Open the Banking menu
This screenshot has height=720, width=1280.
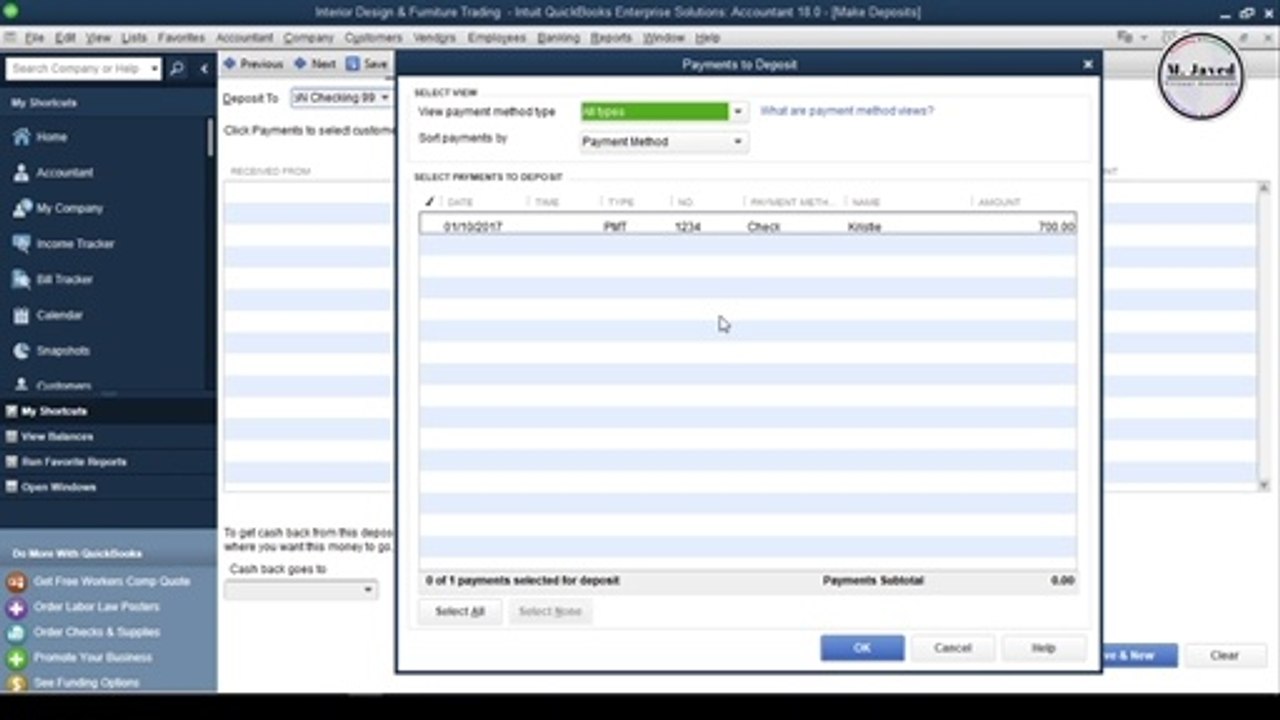click(558, 38)
